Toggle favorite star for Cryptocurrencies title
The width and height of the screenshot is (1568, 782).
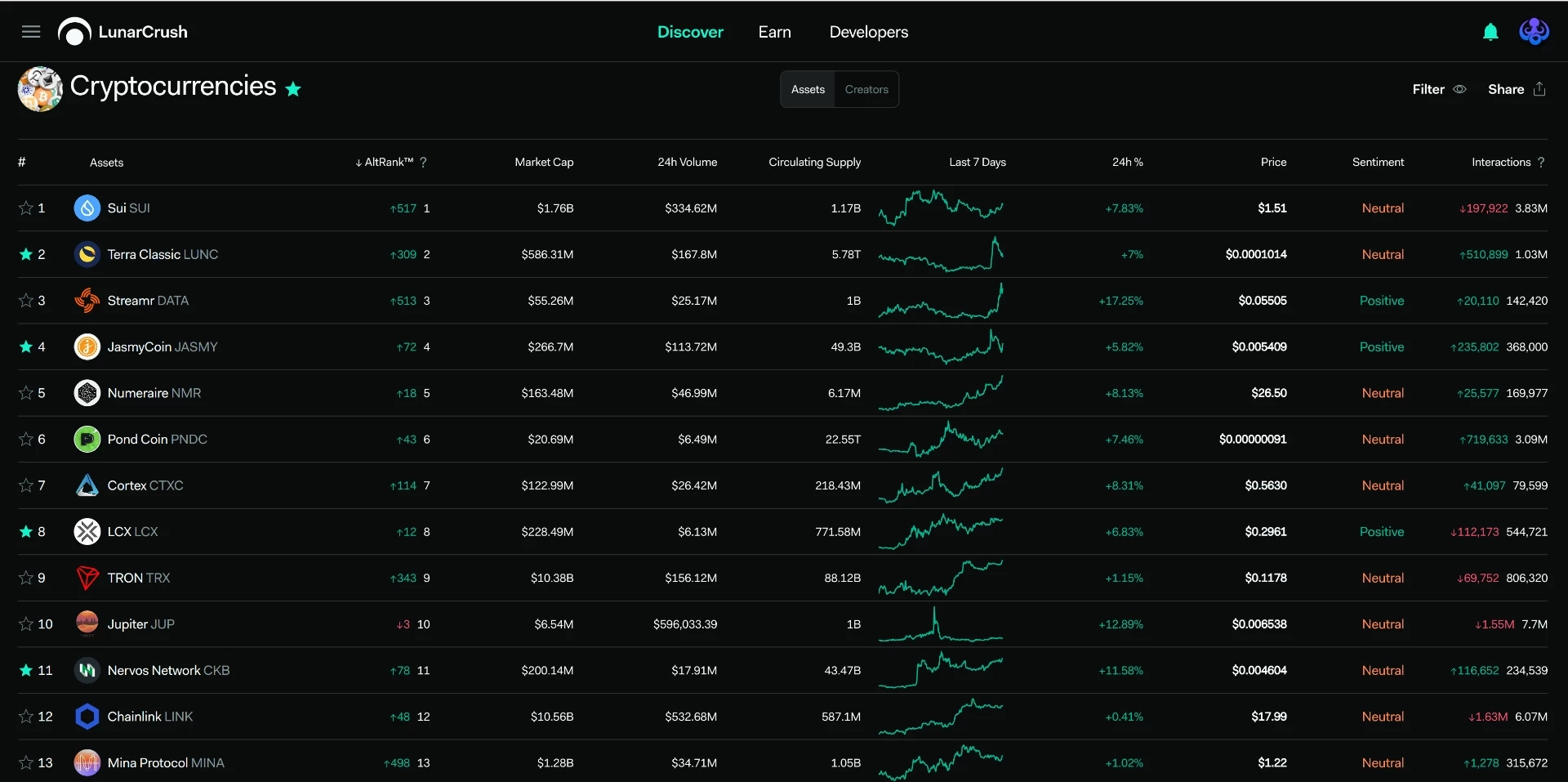[293, 89]
